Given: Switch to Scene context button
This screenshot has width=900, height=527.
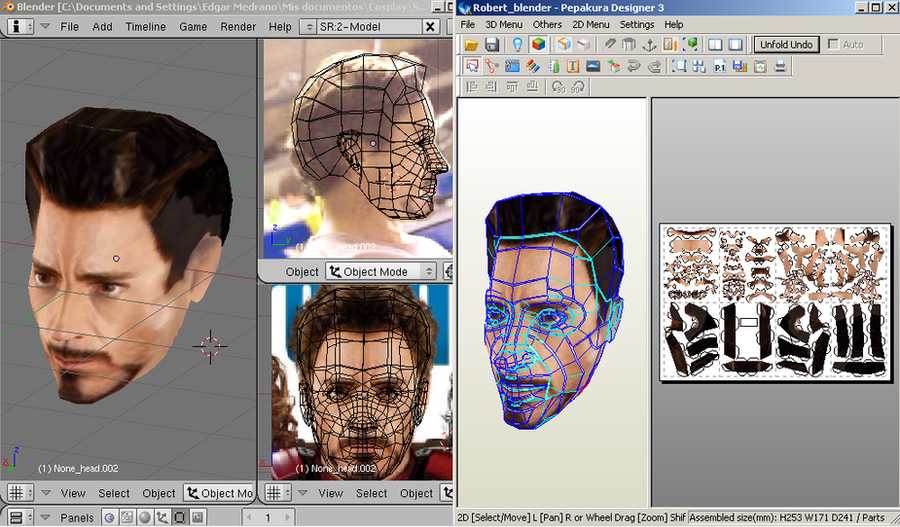Looking at the screenshot, I should point(197,517).
